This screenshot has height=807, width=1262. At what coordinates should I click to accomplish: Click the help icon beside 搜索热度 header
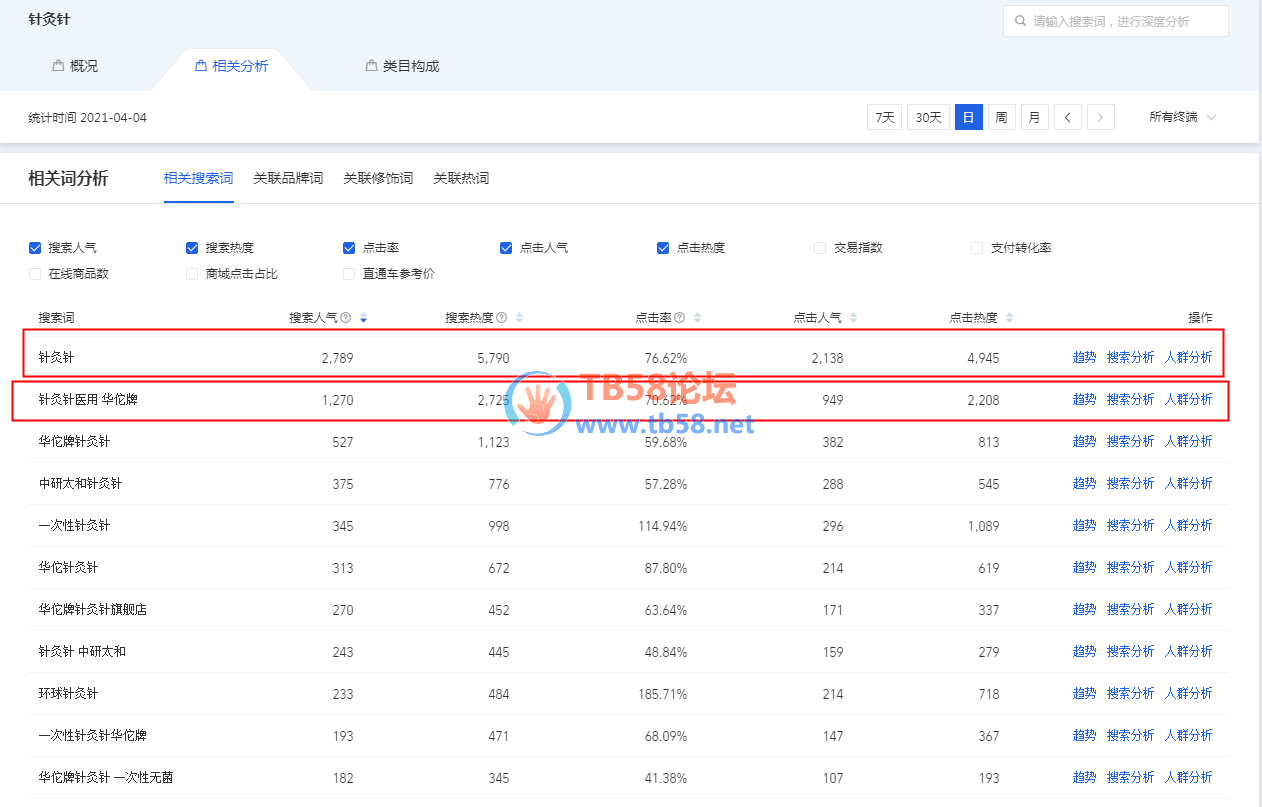coord(501,318)
